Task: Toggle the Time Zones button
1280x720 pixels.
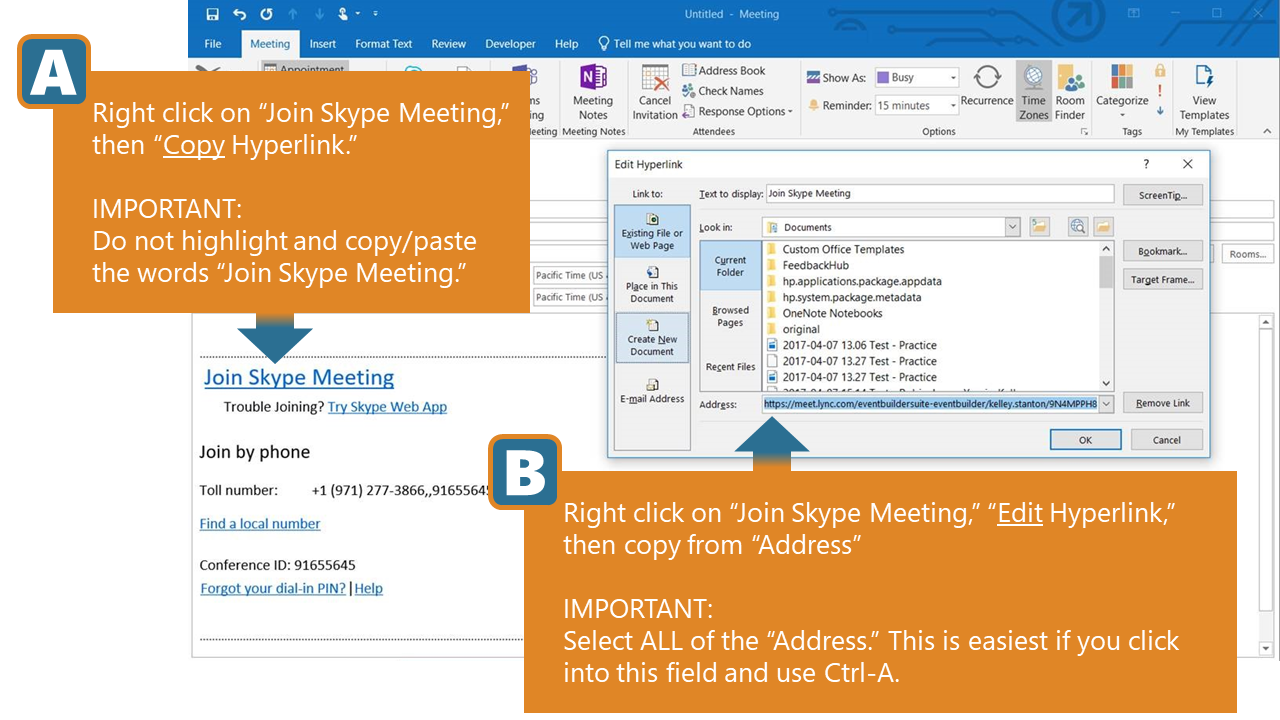Action: coord(1034,92)
